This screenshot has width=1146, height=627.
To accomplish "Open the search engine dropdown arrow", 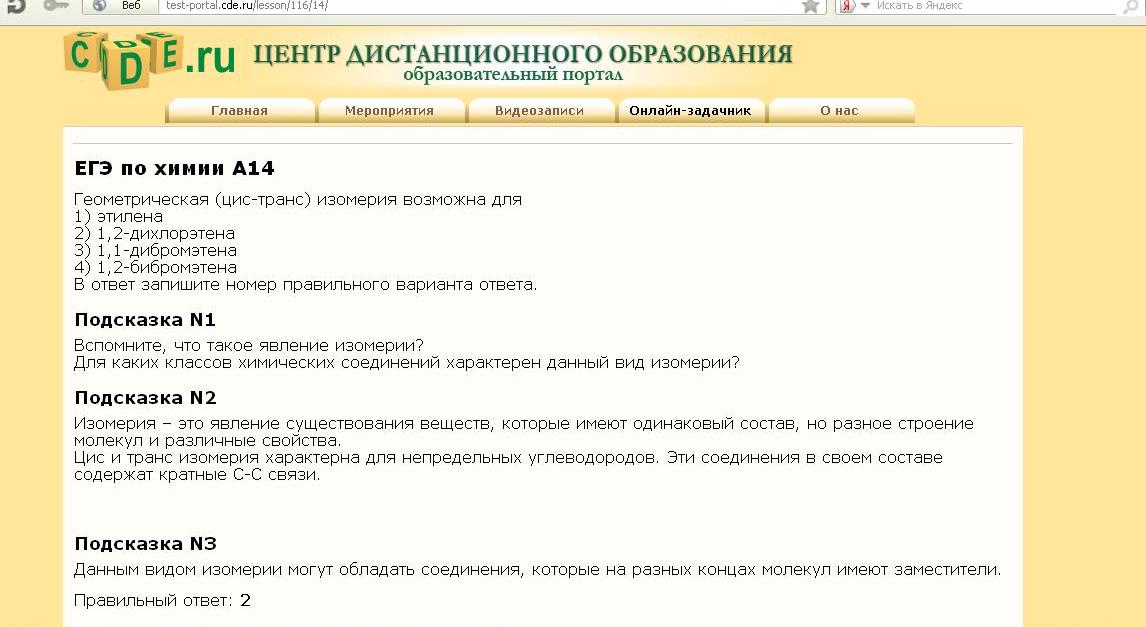I will (864, 6).
